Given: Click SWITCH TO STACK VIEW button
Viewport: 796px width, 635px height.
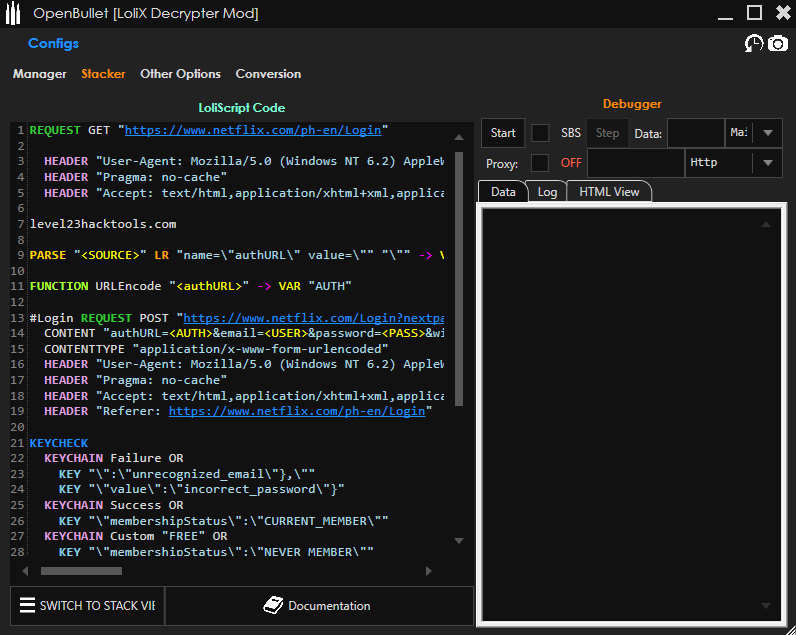Looking at the screenshot, I should click(x=87, y=606).
